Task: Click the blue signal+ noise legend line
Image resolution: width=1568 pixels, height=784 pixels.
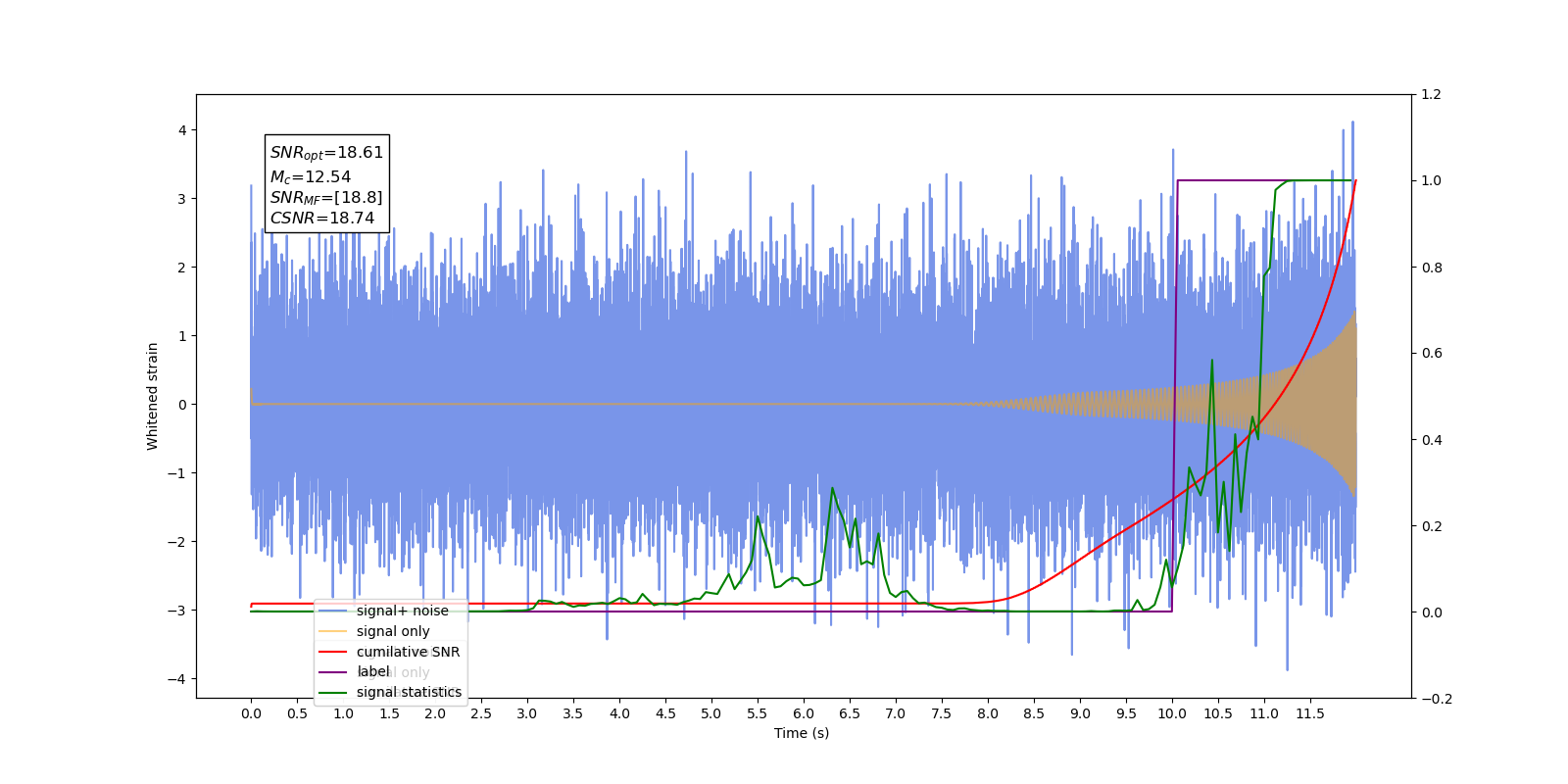Action: (x=333, y=611)
